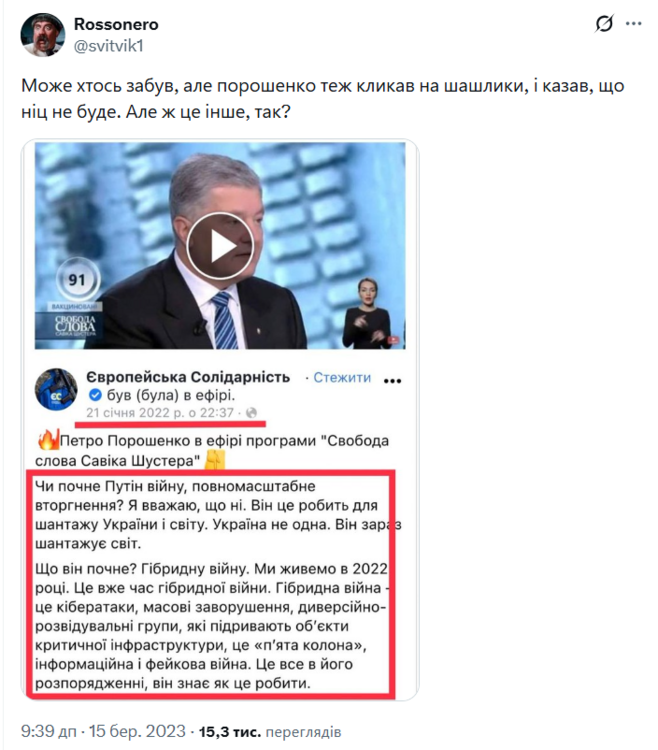The height and width of the screenshot is (750, 658).
Task: Open the Rossonero display name
Action: 116,24
